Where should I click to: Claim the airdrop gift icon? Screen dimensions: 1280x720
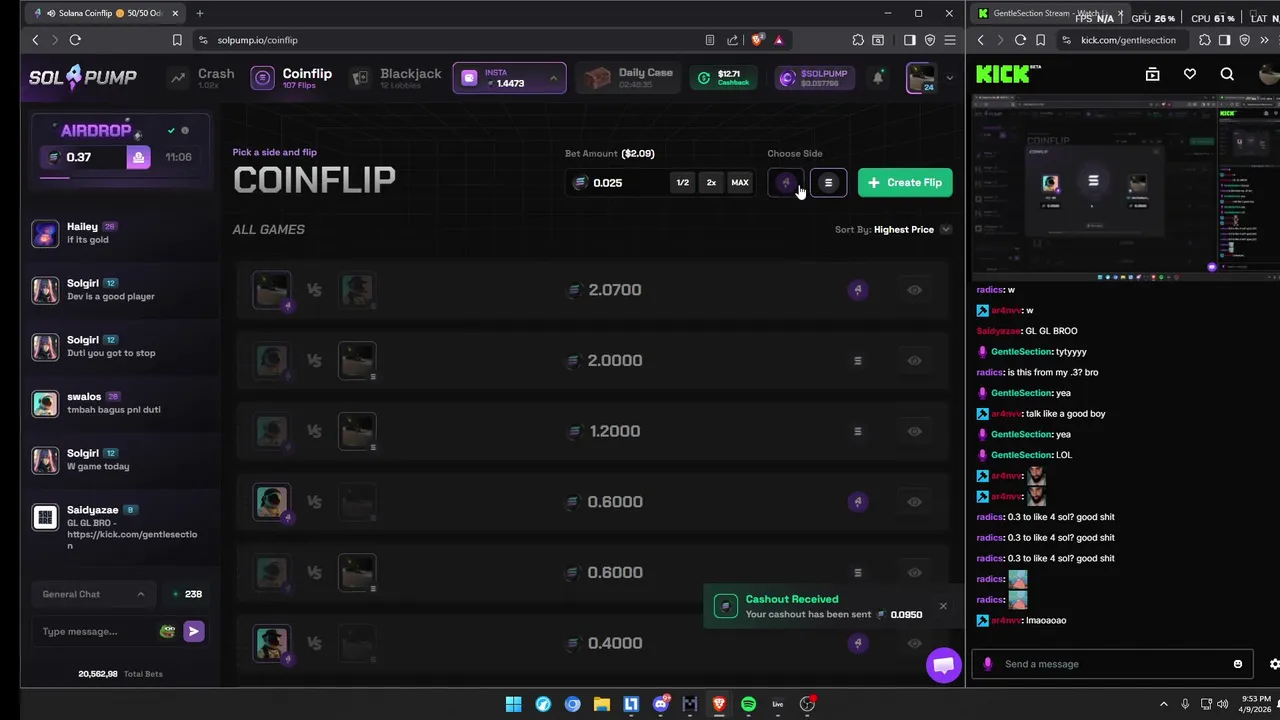click(139, 157)
